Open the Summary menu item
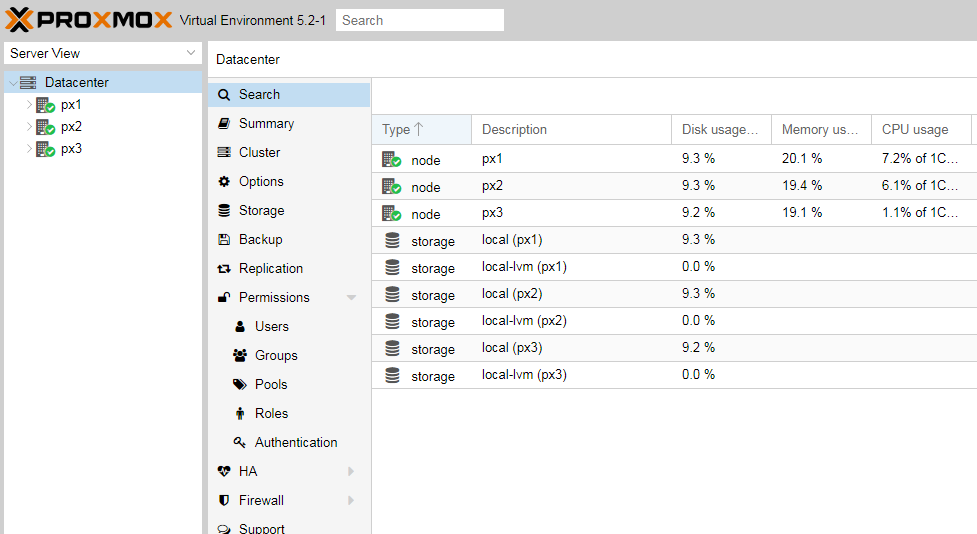977x534 pixels. (266, 123)
